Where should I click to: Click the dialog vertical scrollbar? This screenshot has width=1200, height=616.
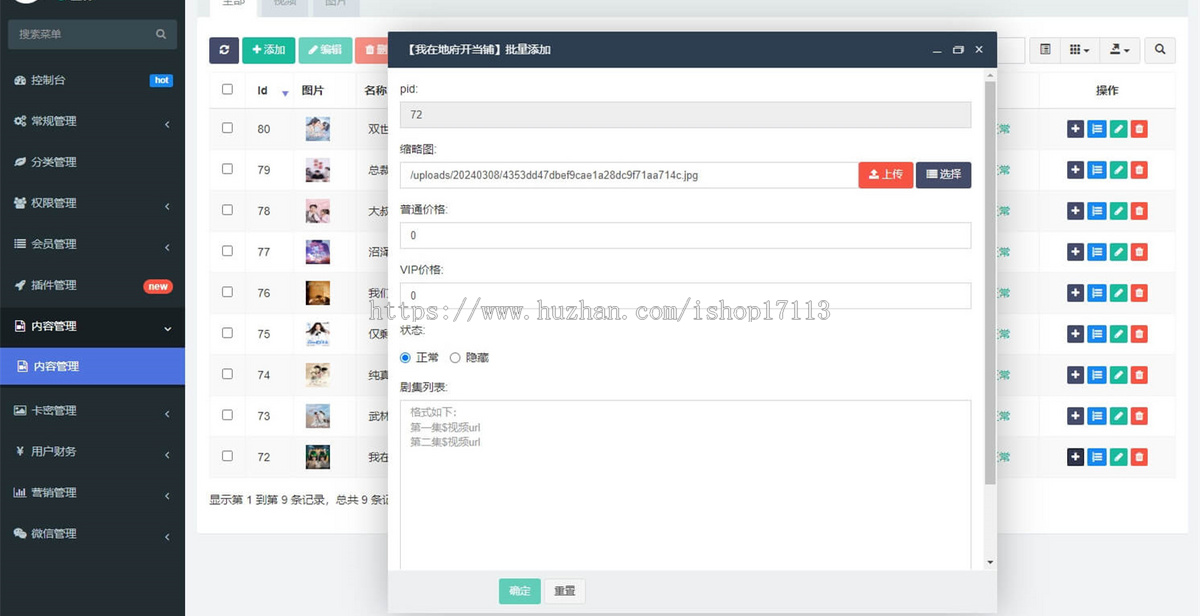point(990,283)
